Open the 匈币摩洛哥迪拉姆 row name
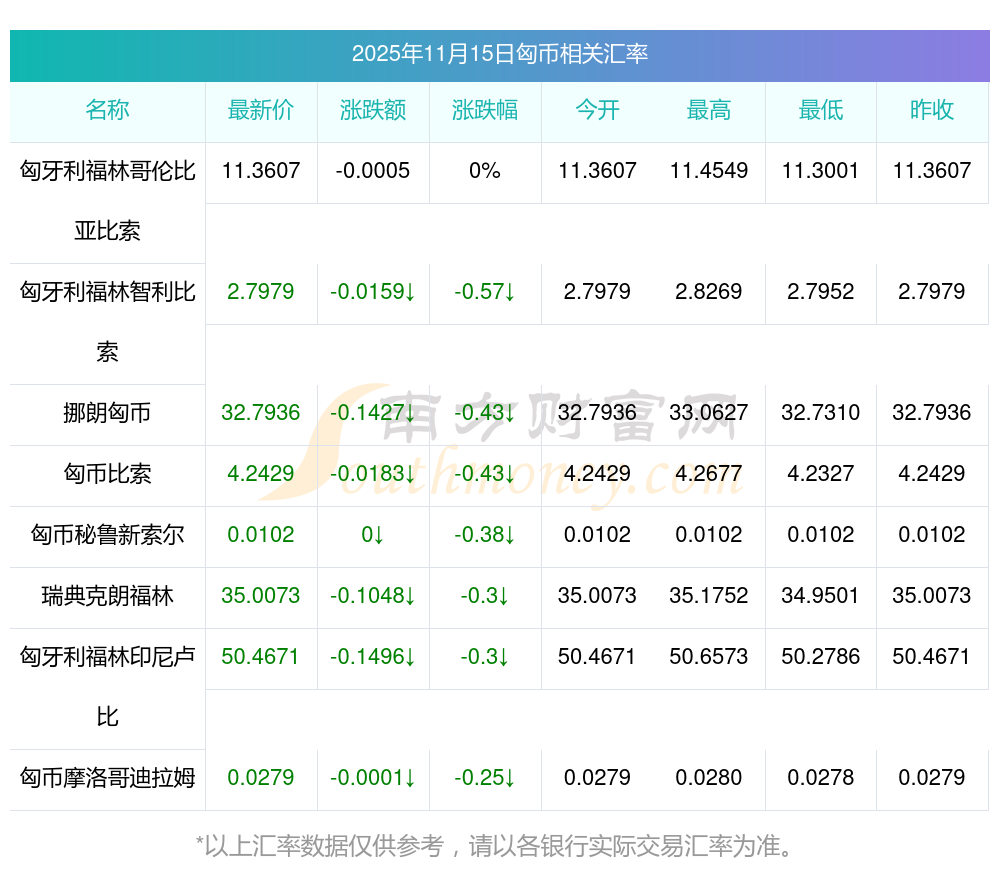The width and height of the screenshot is (1000, 877). tap(107, 778)
